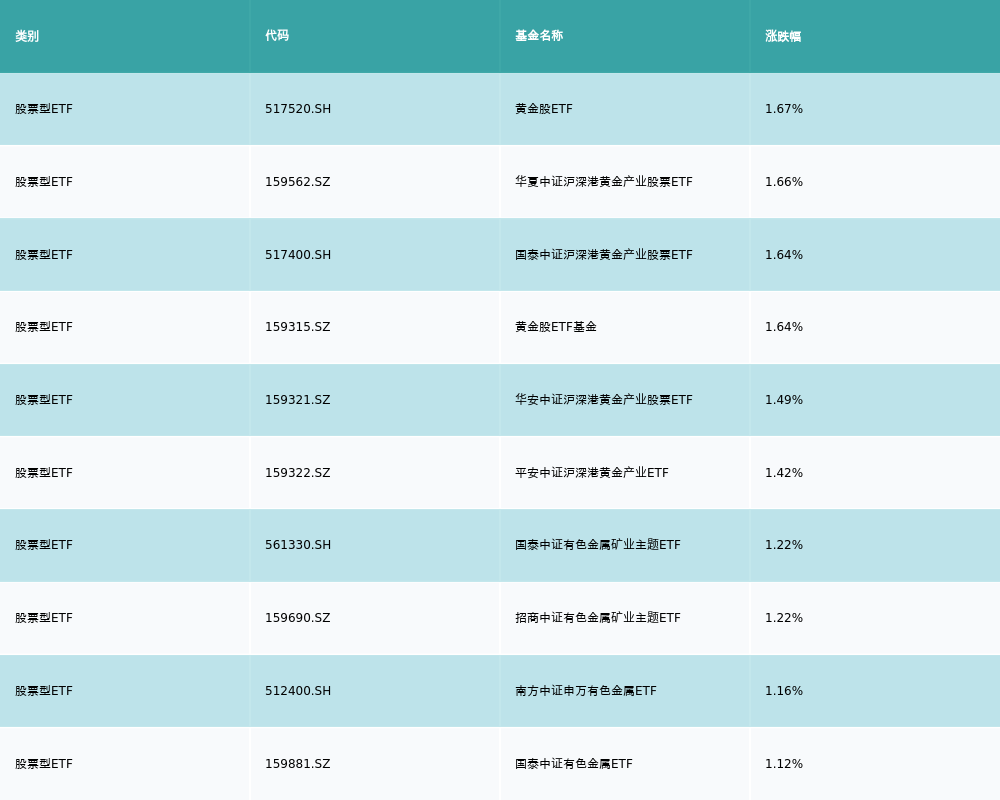Click 股票型ETF in the 159315.SZ row
Image resolution: width=1000 pixels, height=800 pixels.
pyautogui.click(x=44, y=327)
